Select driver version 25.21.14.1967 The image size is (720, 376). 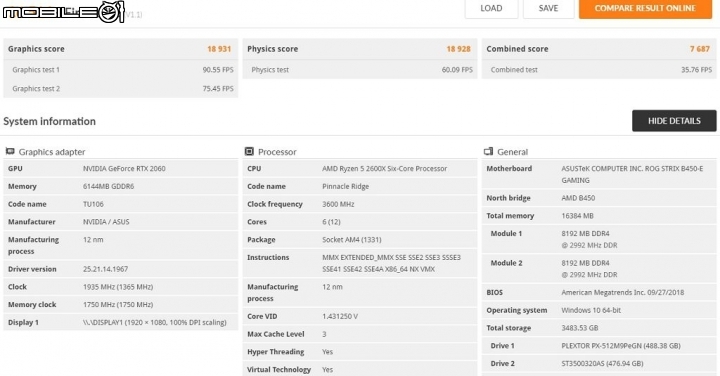(x=105, y=269)
